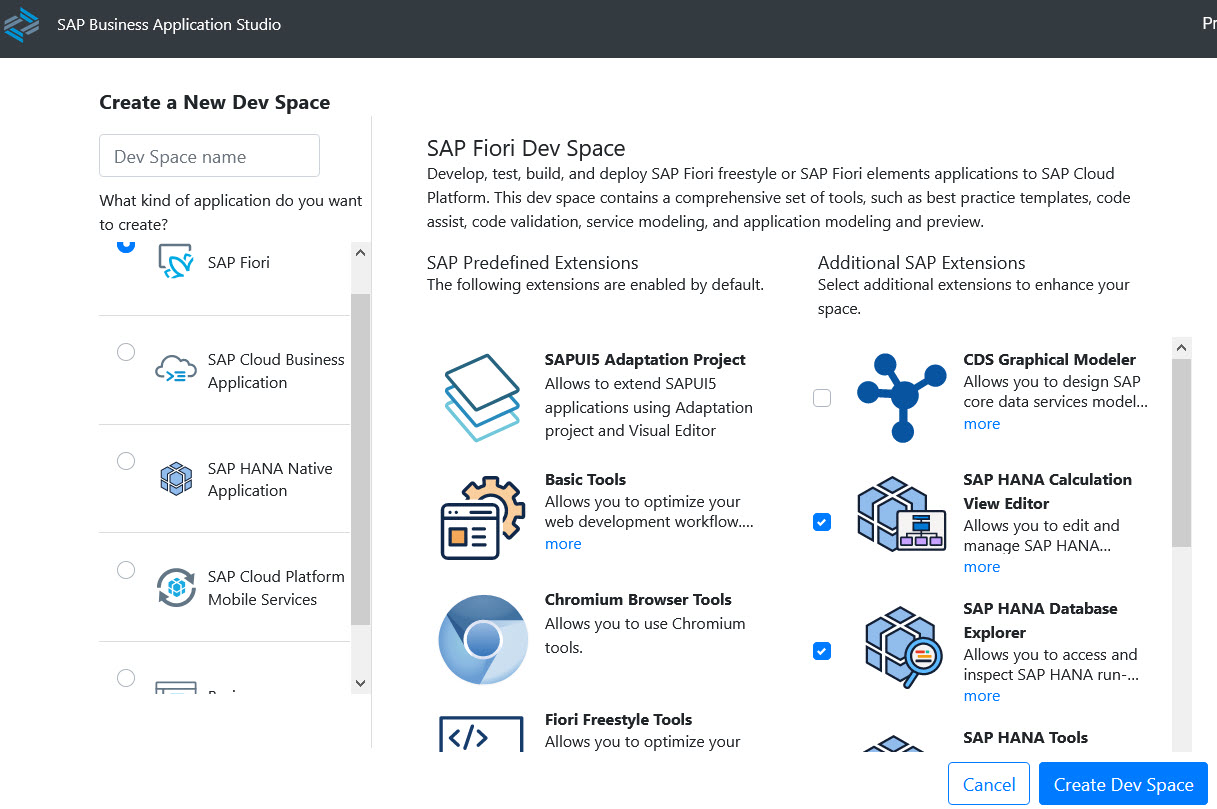Image resolution: width=1217 pixels, height=809 pixels.
Task: Click the Create Dev Space button
Action: [1123, 783]
